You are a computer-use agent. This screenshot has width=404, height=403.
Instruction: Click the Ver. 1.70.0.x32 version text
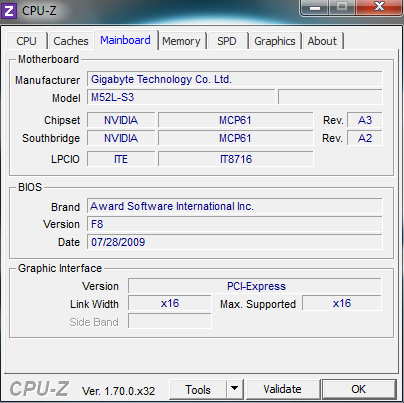pos(118,391)
